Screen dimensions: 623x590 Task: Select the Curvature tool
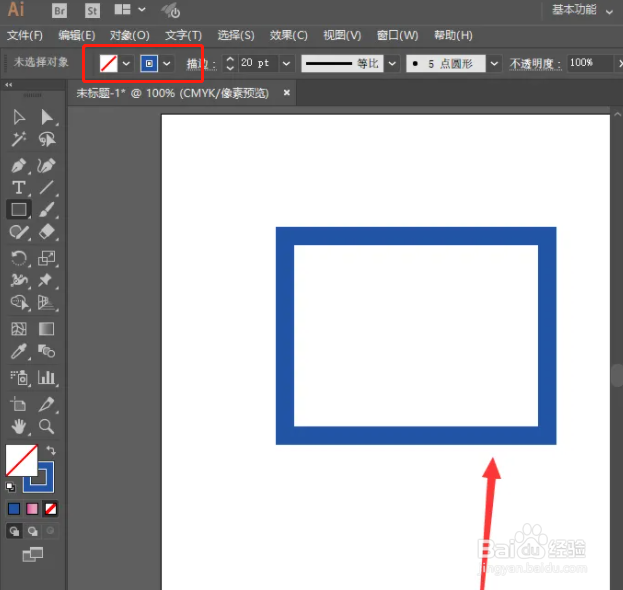47,166
